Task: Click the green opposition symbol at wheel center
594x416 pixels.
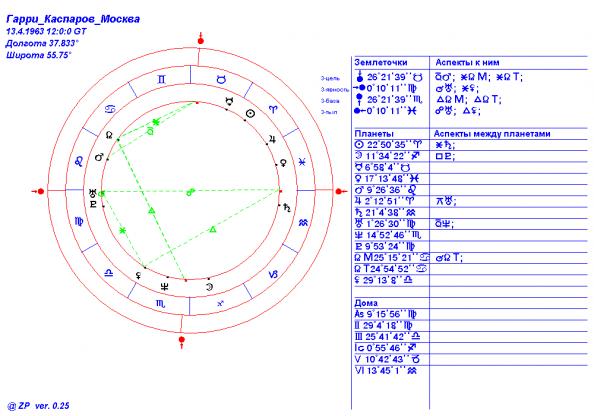Action: 191,192
